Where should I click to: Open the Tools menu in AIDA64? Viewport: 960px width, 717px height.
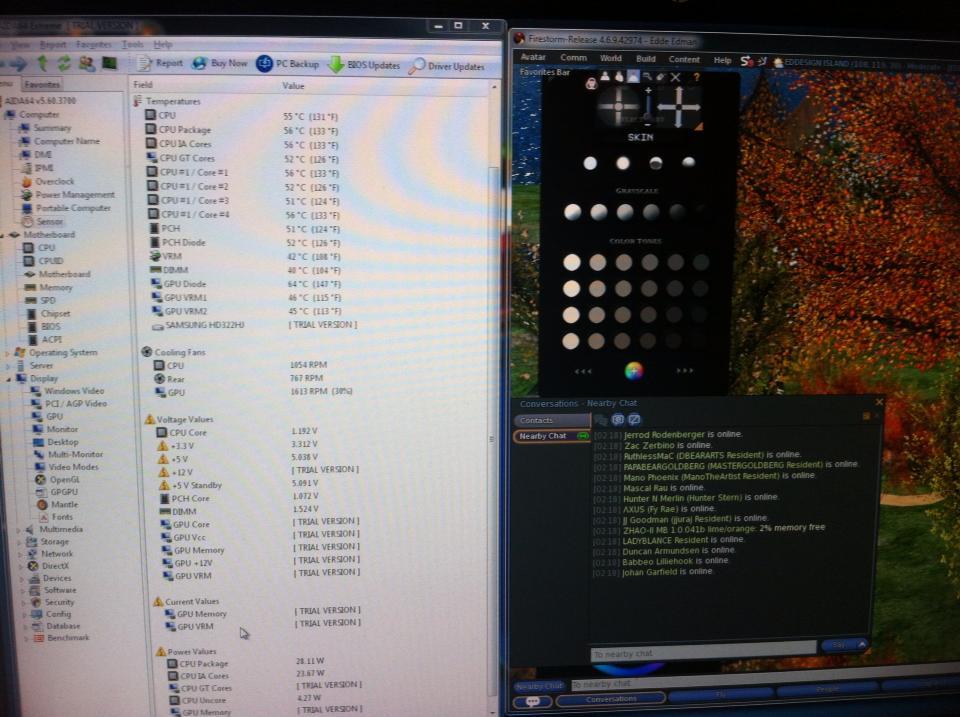[x=132, y=45]
